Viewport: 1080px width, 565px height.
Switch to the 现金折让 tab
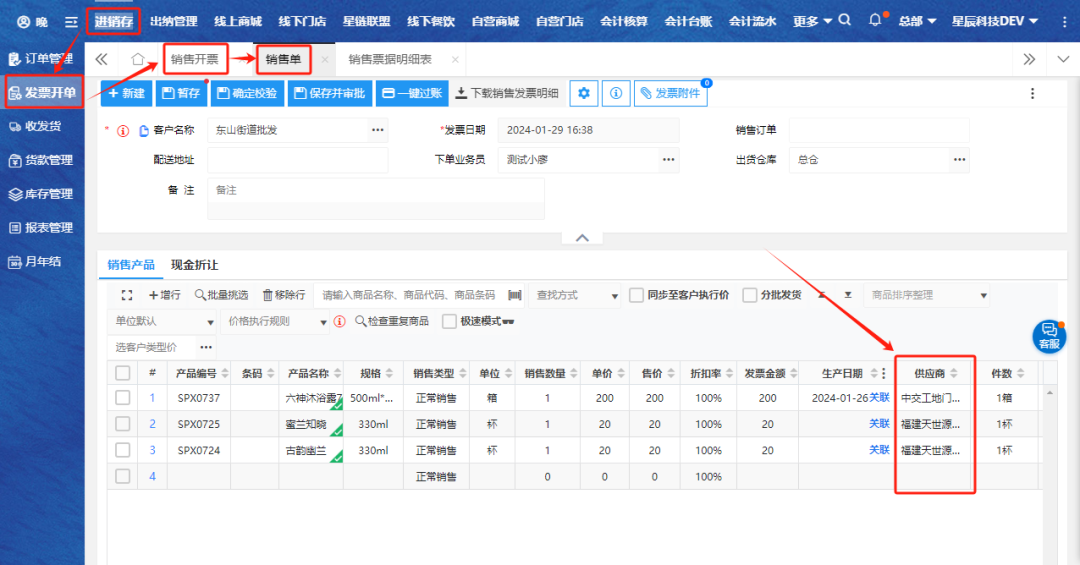[194, 265]
